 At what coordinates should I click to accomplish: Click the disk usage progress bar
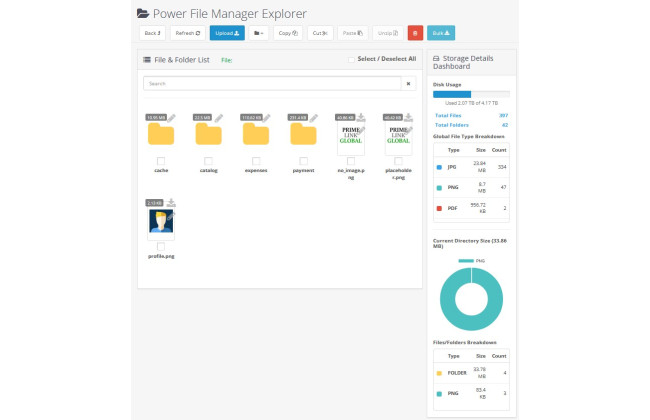[x=471, y=95]
